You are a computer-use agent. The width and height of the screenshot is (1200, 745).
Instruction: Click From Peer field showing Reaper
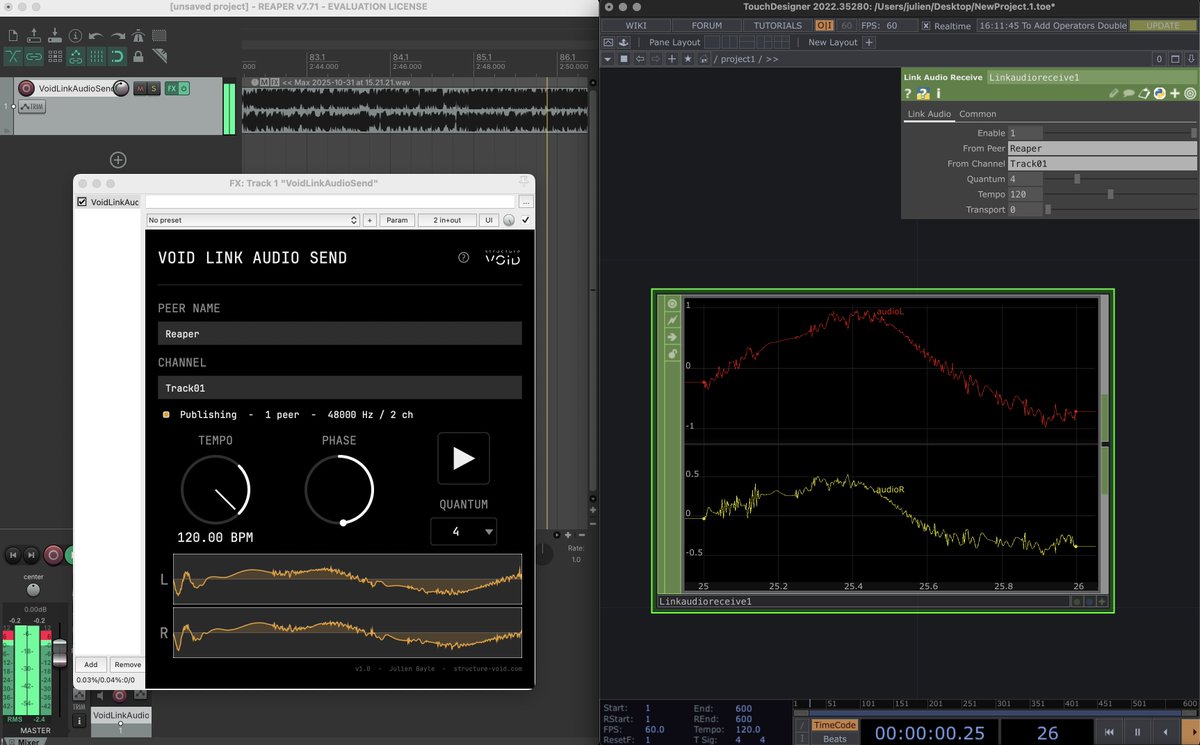[x=1102, y=148]
